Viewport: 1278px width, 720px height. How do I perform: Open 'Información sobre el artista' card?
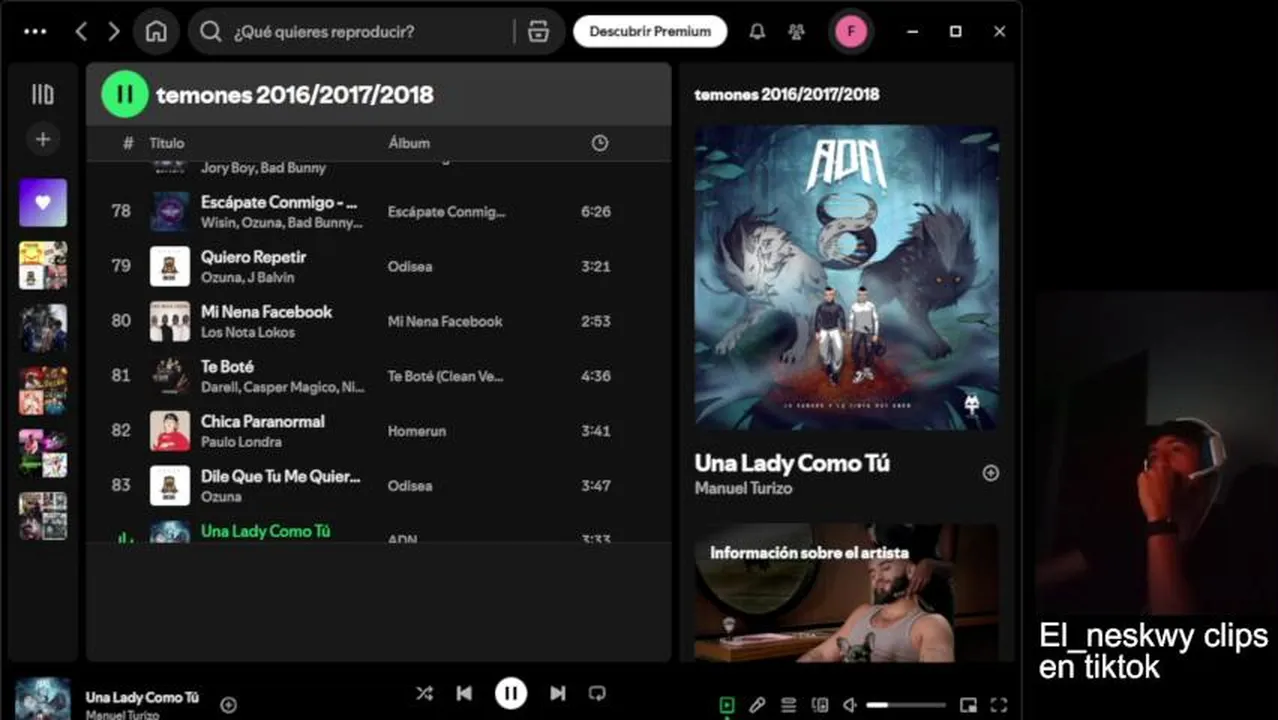click(846, 592)
